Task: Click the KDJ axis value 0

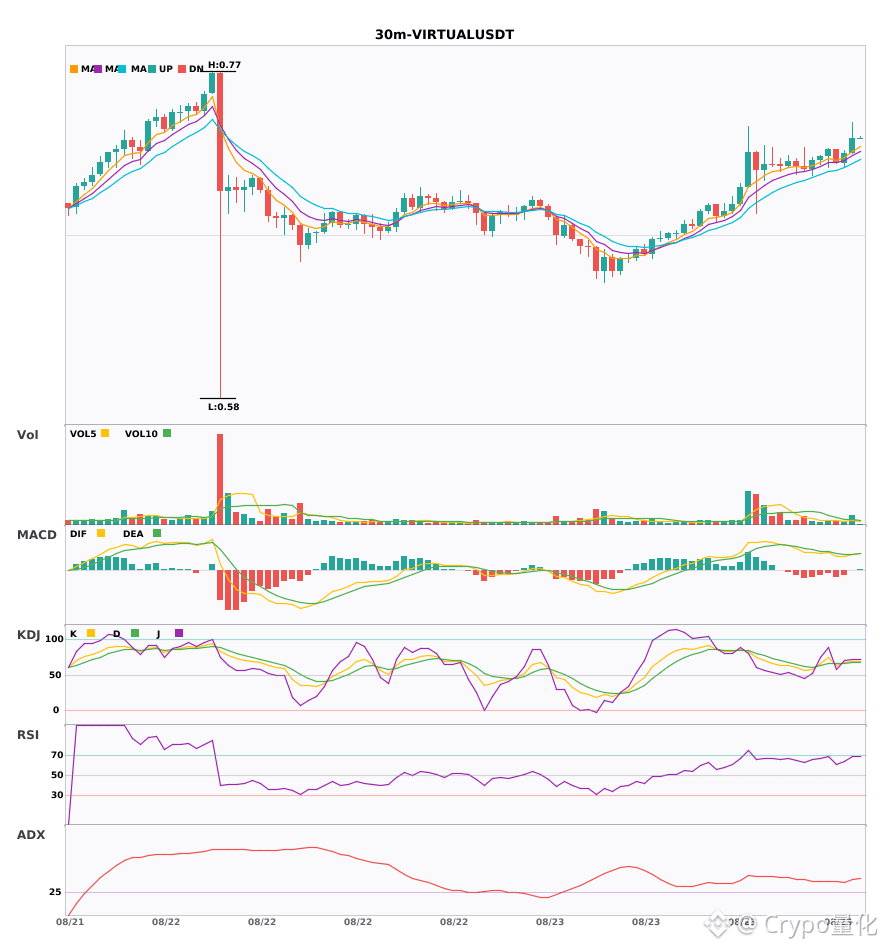Action: click(56, 710)
